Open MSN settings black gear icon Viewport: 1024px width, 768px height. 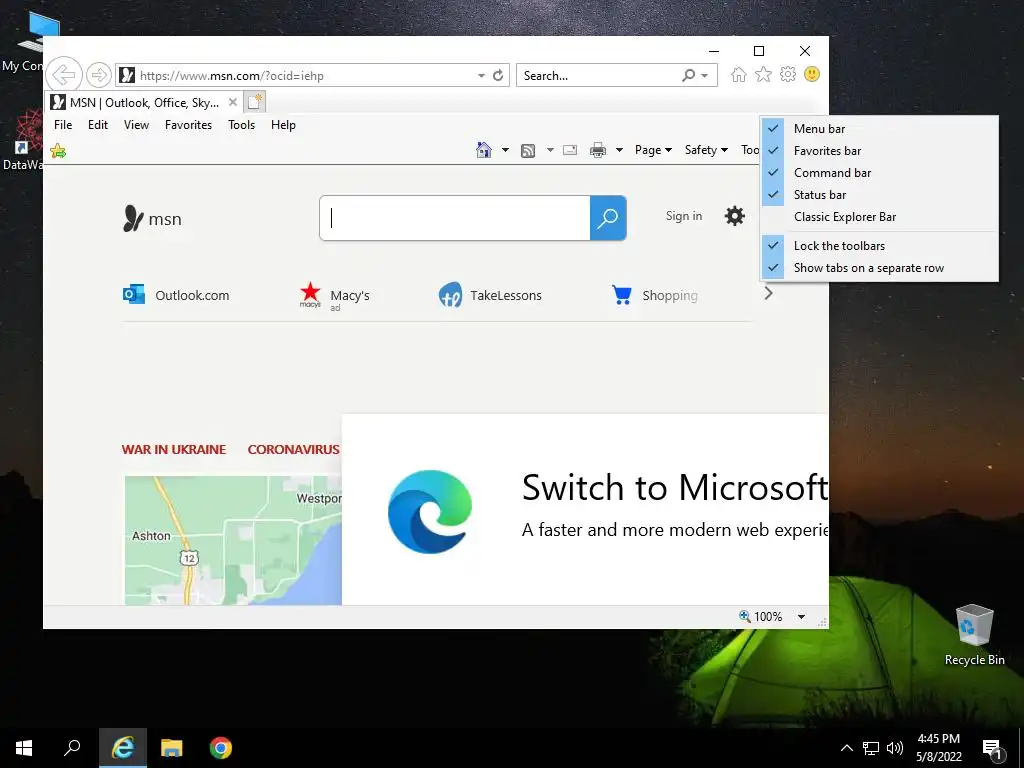pos(735,216)
